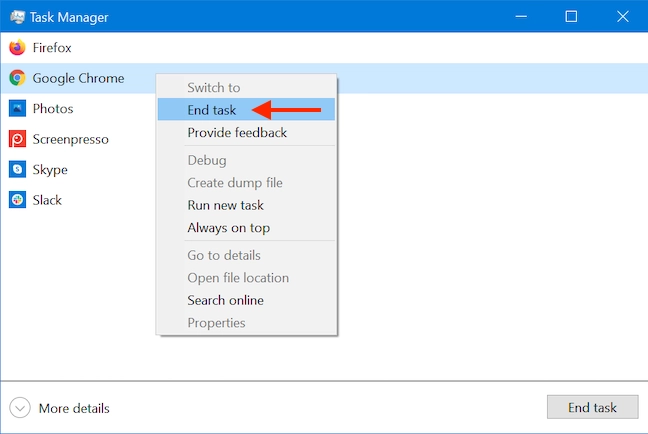Click the Slack app icon
The image size is (648, 434).
17,200
